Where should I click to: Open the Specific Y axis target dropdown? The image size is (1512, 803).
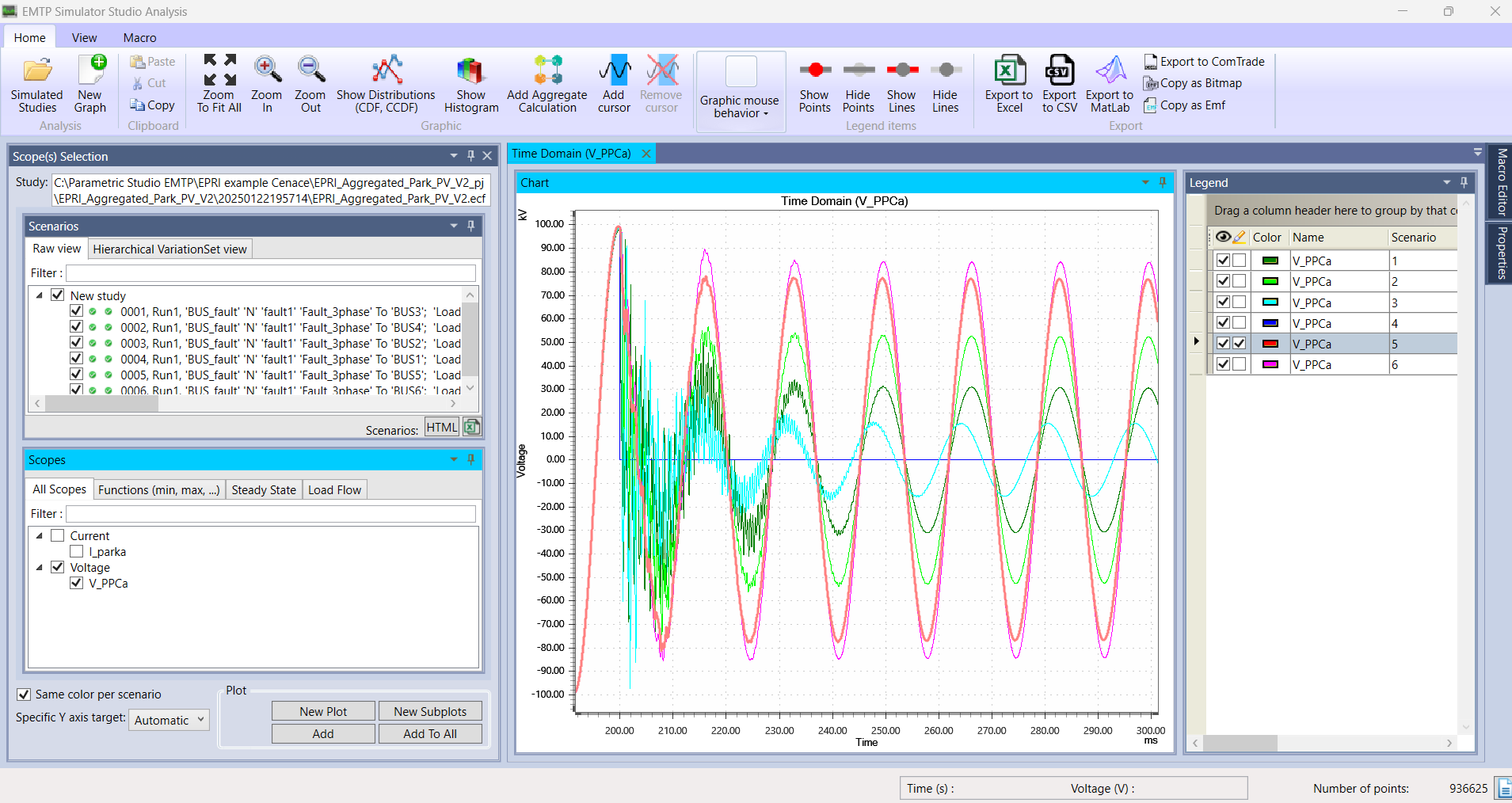pyautogui.click(x=168, y=720)
